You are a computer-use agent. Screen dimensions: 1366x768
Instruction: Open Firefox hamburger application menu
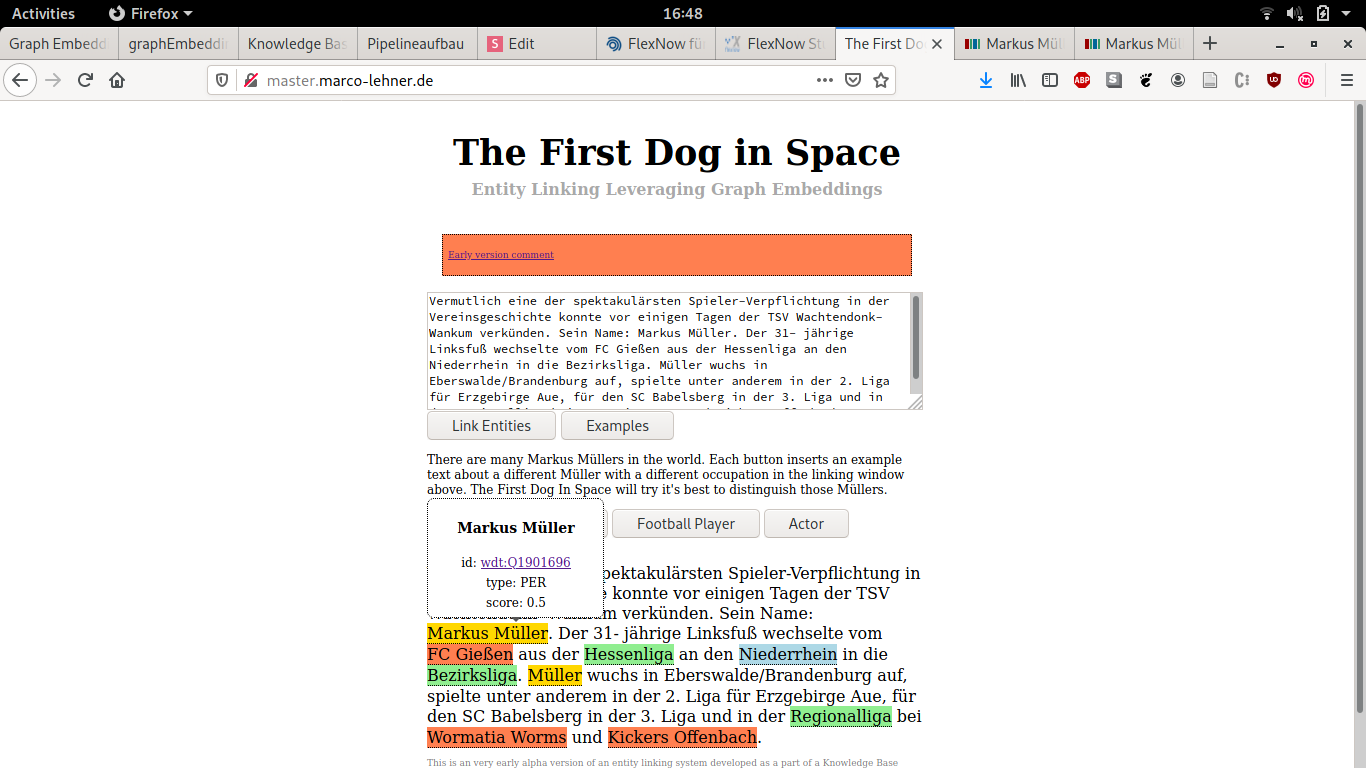pyautogui.click(x=1347, y=80)
